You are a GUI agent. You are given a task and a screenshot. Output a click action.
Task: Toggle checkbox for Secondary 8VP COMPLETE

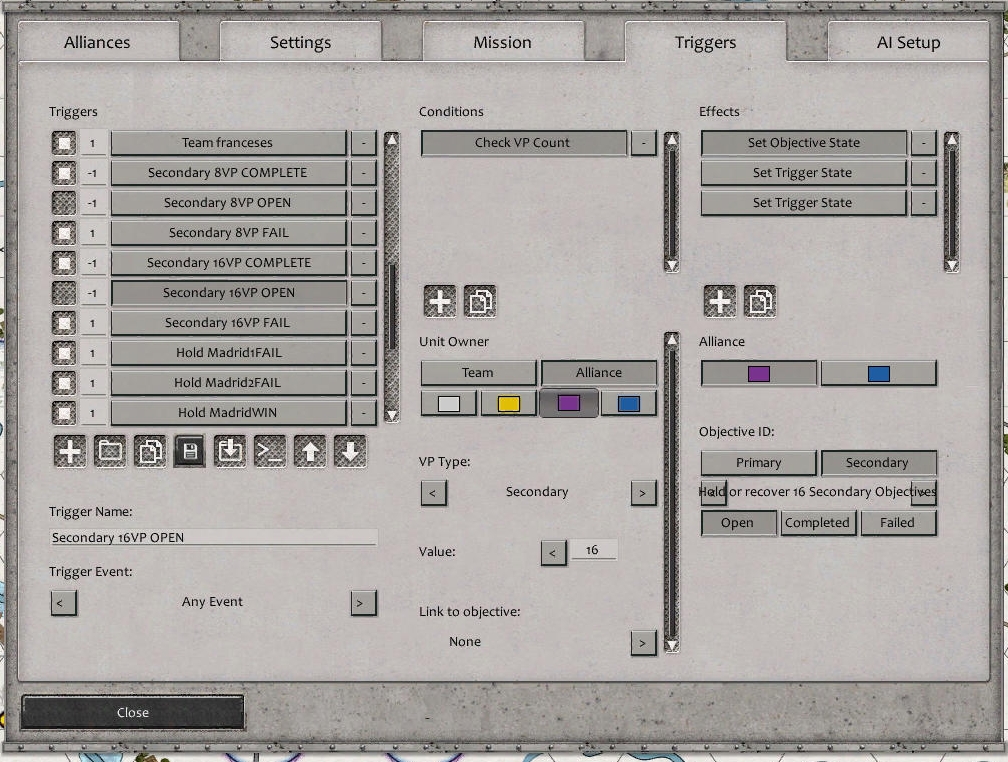tap(64, 173)
